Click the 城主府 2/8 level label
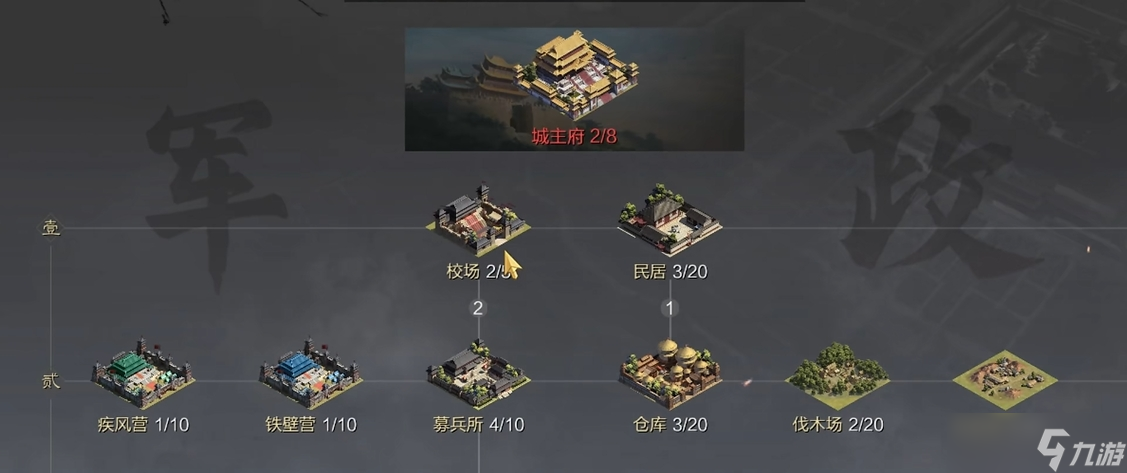This screenshot has height=473, width=1127. 574,137
